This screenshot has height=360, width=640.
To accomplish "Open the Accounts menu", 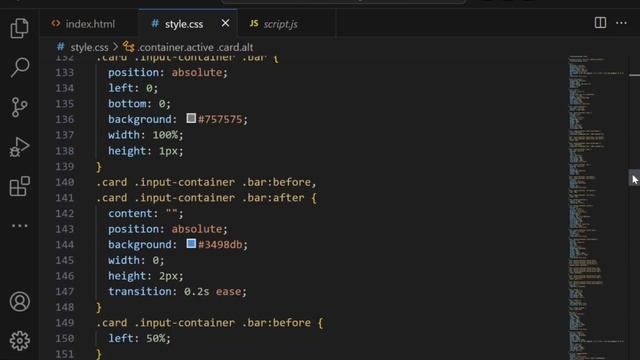I will [x=19, y=302].
